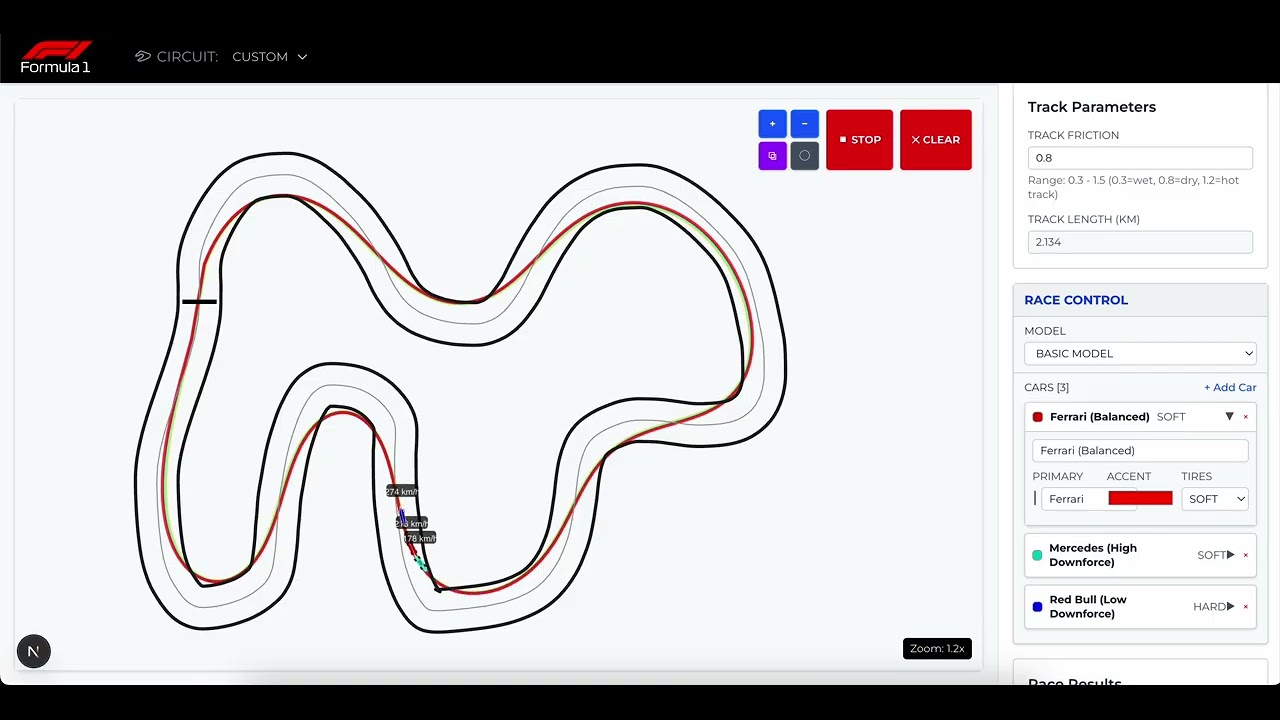Click the Red Bull (Low Downforce) name

point(1088,607)
